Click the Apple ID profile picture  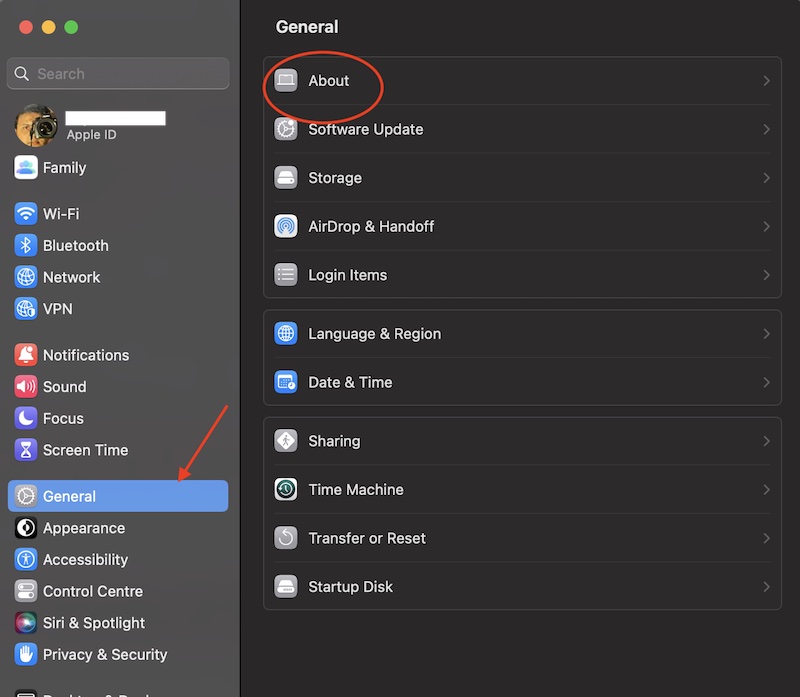pos(36,126)
